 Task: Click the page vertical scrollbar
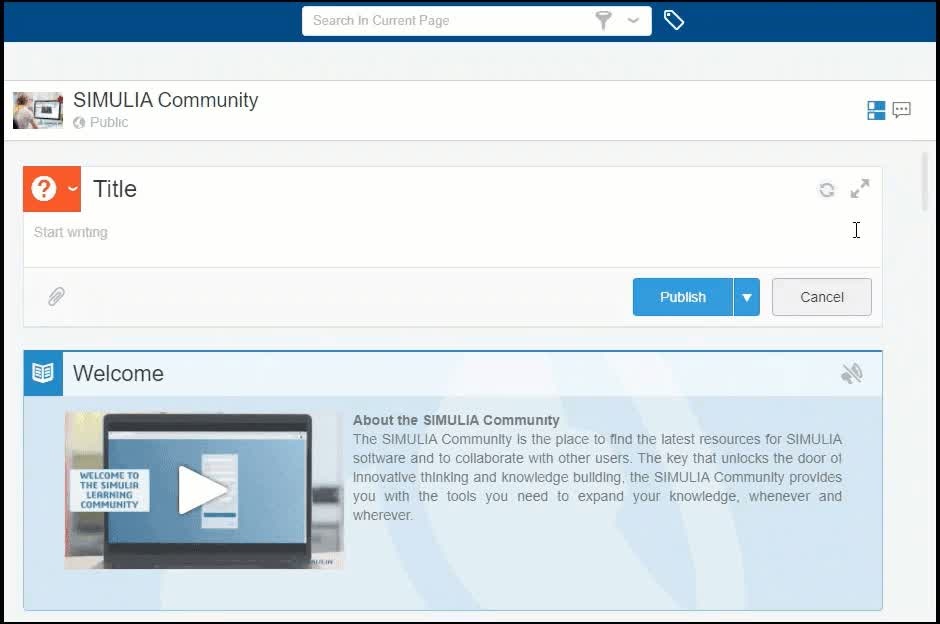tap(925, 182)
